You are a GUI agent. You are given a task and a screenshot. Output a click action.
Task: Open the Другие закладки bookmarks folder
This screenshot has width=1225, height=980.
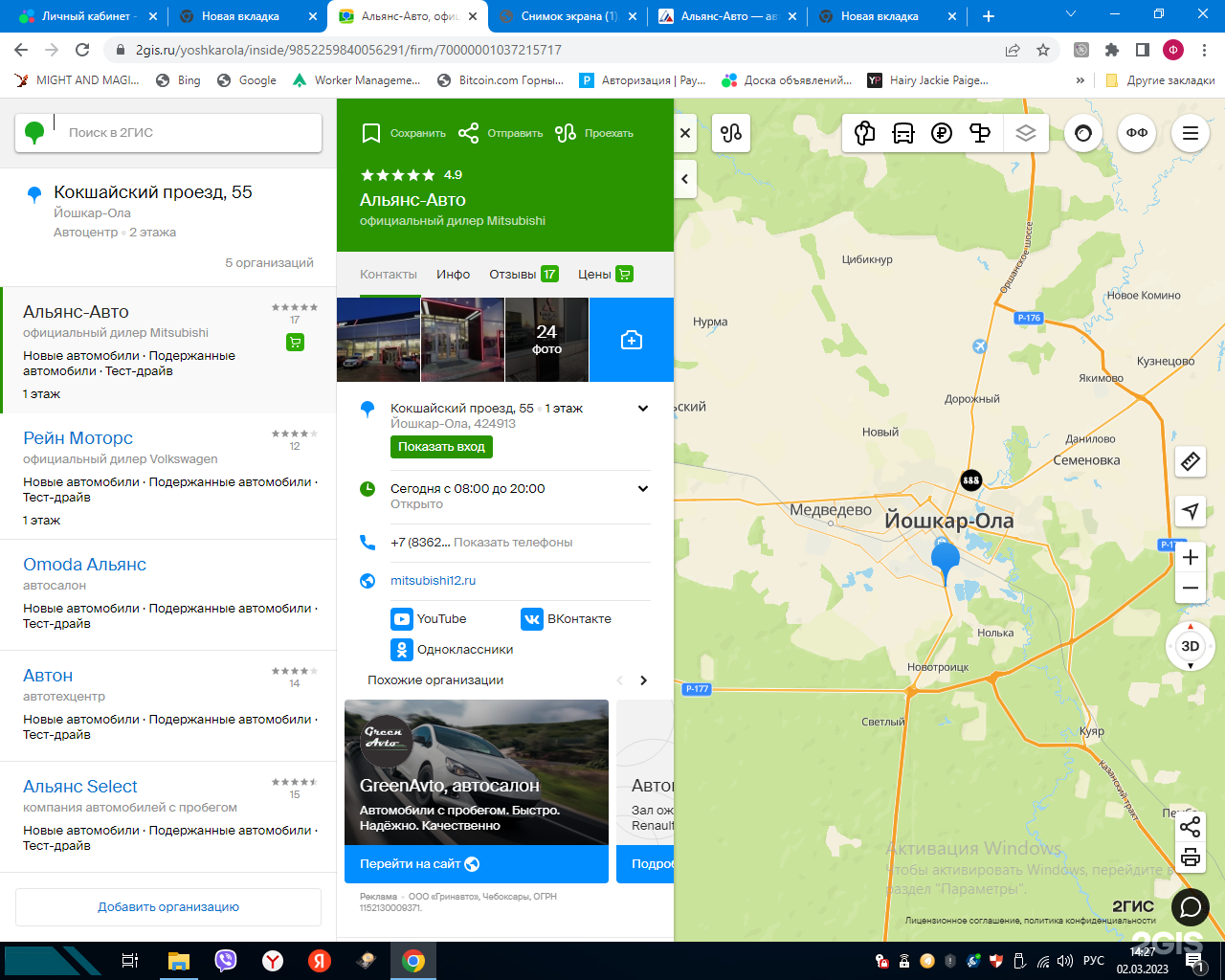[1160, 80]
